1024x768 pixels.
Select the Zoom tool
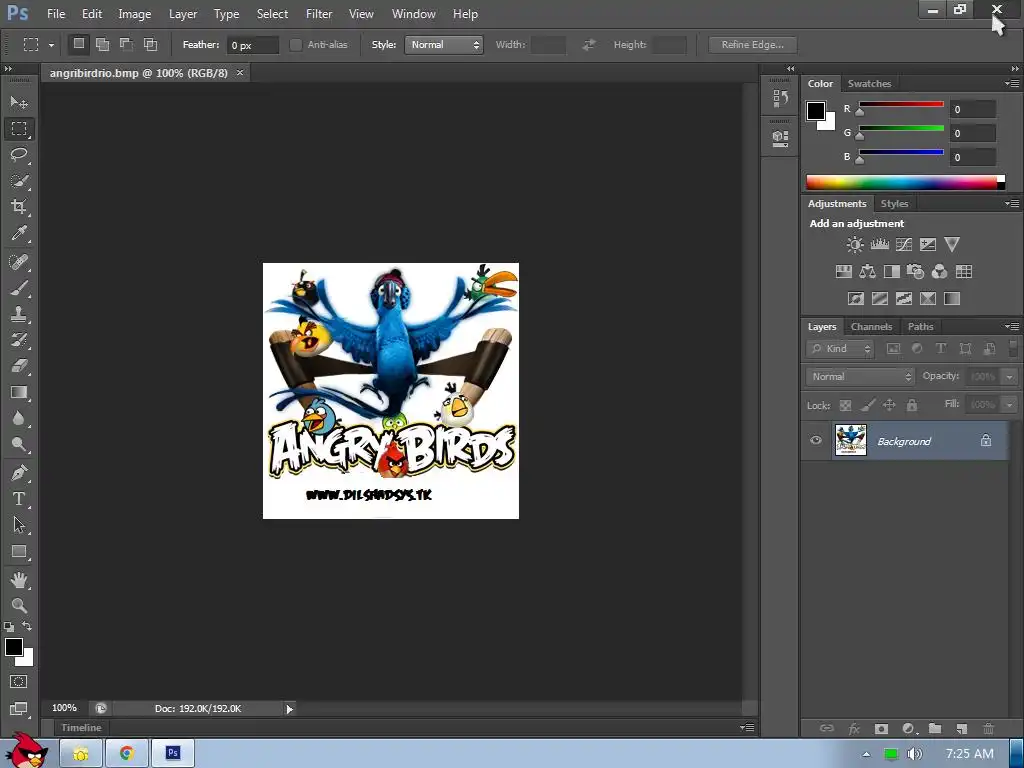point(19,605)
